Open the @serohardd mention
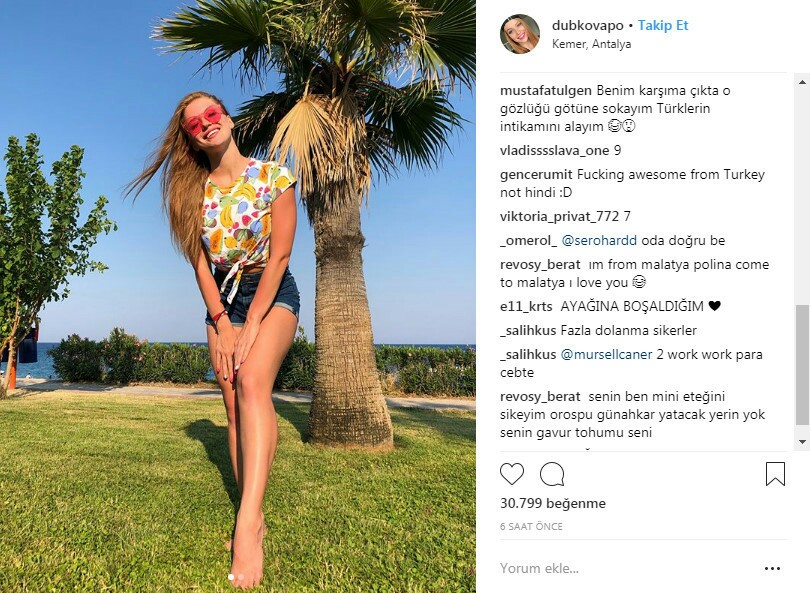 click(599, 241)
